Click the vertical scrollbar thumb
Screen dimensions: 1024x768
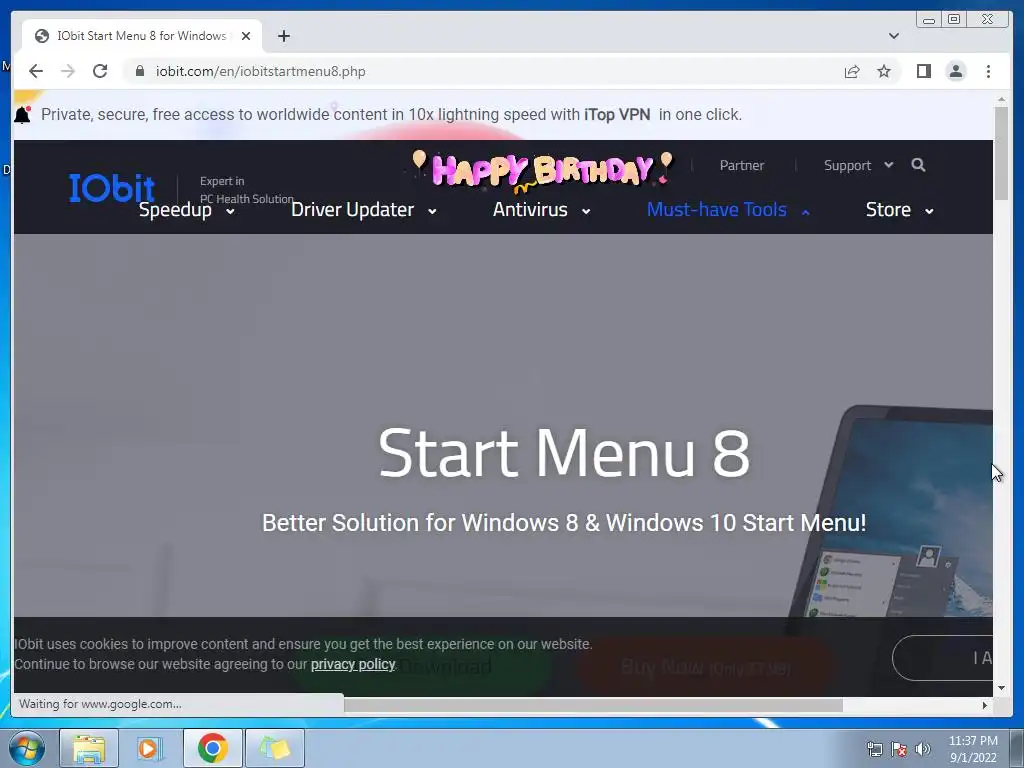[1001, 153]
